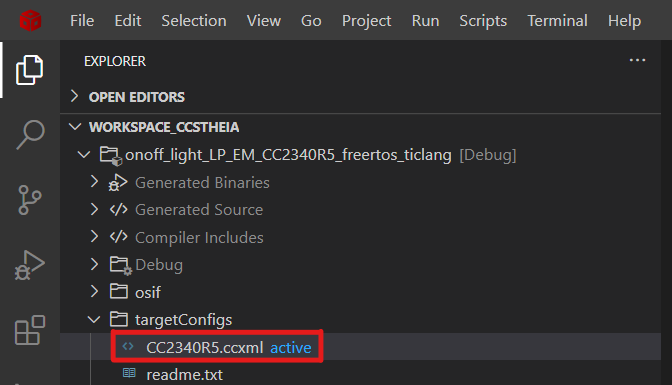Click the Generated Binaries bug icon
Screen dimensions: 672x385
tap(118, 183)
